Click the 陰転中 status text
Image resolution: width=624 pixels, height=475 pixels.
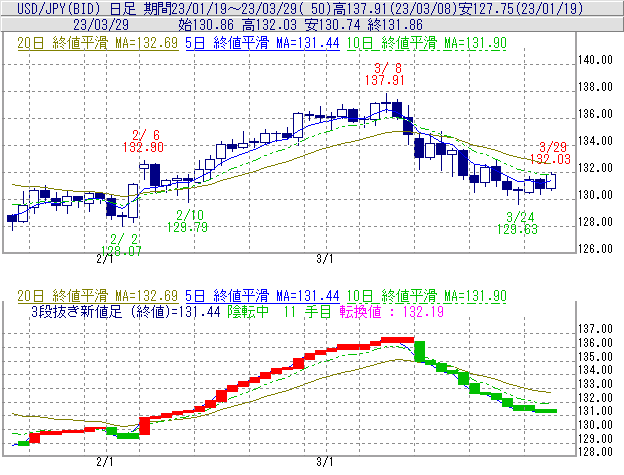pos(248,312)
